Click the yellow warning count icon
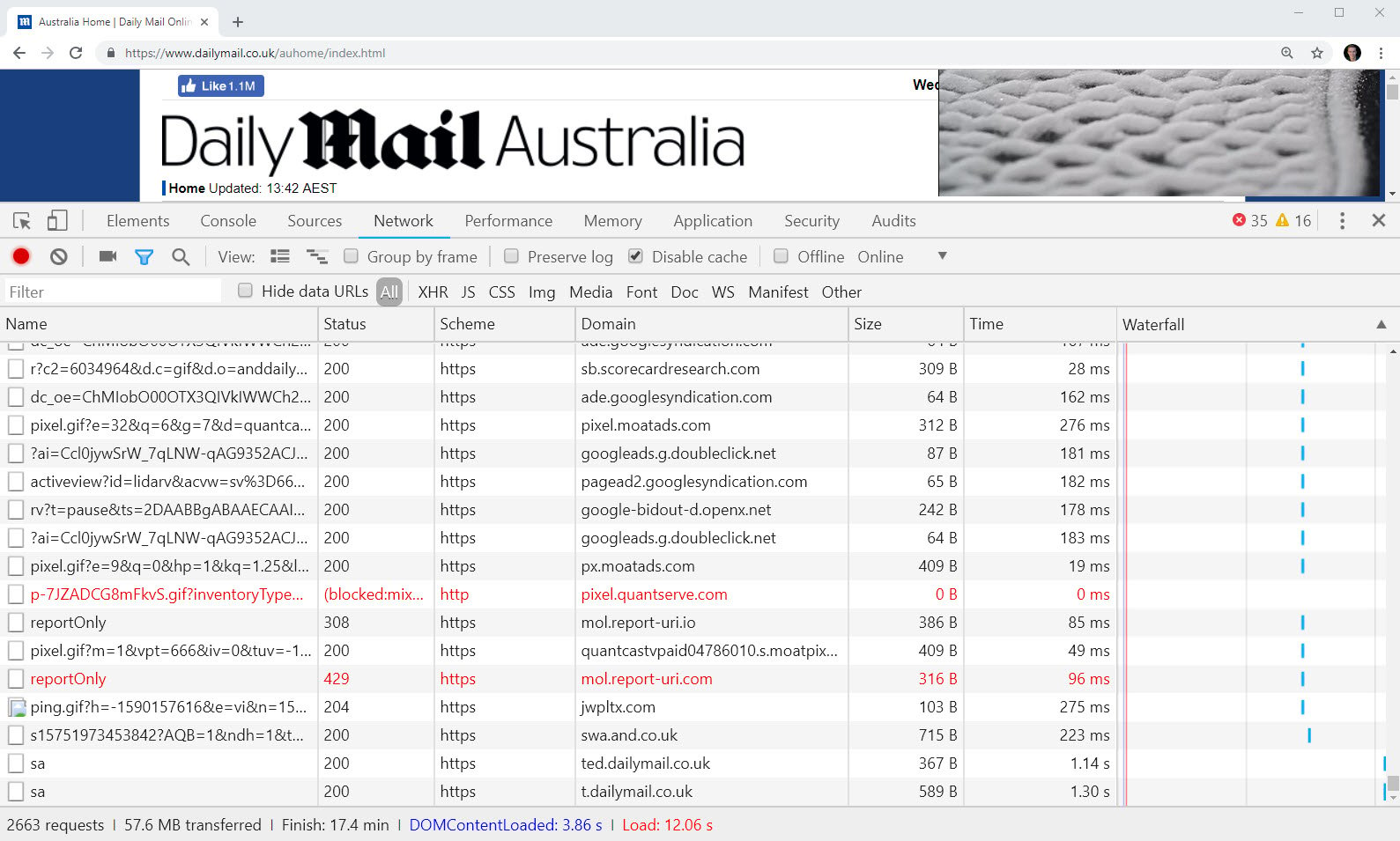The height and width of the screenshot is (841, 1400). tap(1282, 220)
